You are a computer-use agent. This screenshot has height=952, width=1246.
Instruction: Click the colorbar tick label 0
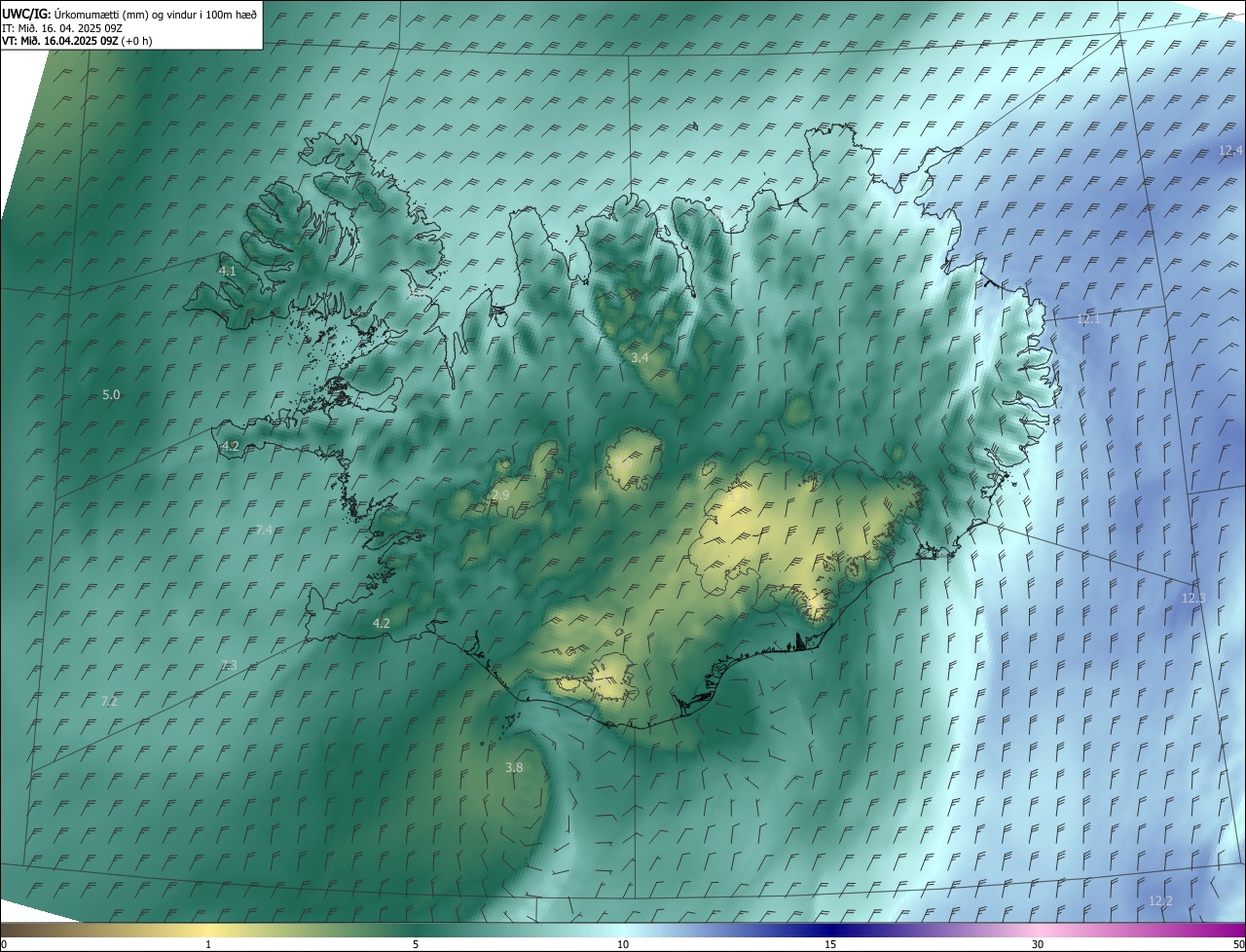[4, 944]
